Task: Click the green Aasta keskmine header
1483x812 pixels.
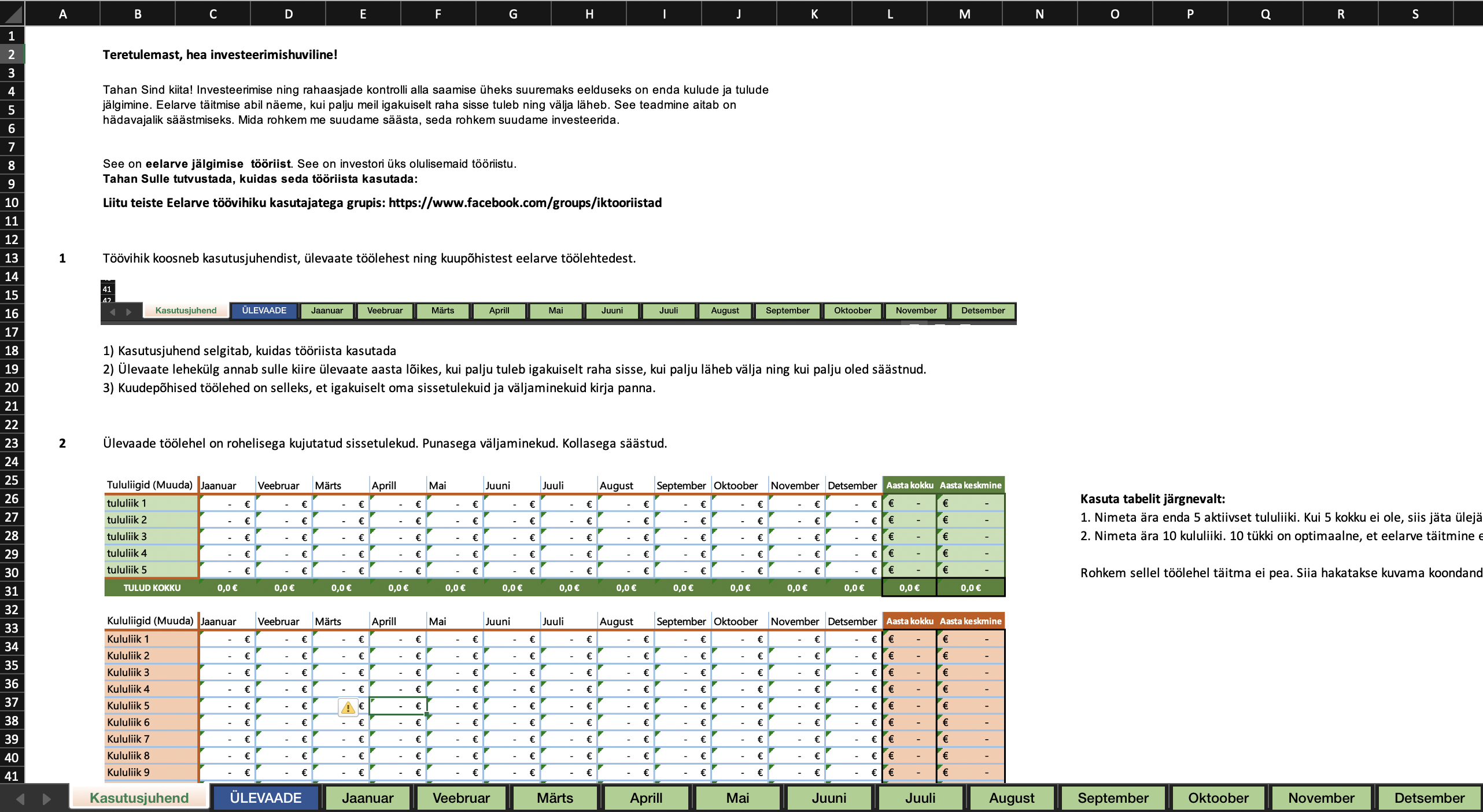Action: (970, 485)
